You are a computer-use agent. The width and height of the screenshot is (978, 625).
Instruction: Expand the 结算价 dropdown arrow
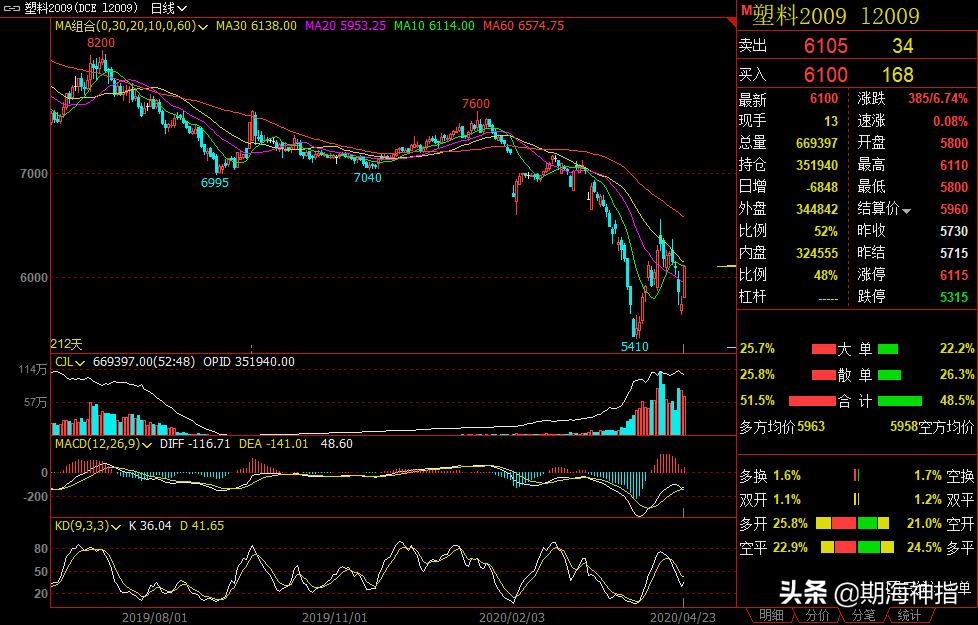pos(906,210)
